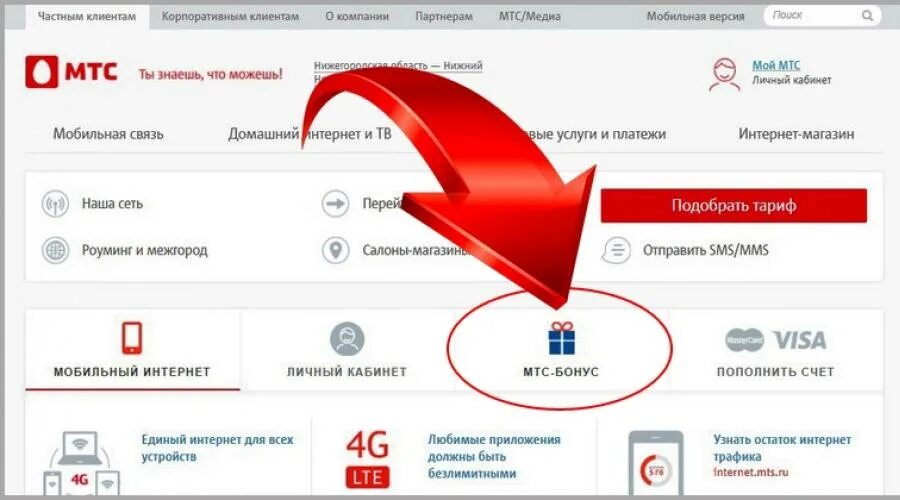
Task: Click the Подобрать тариф button
Action: click(x=734, y=206)
